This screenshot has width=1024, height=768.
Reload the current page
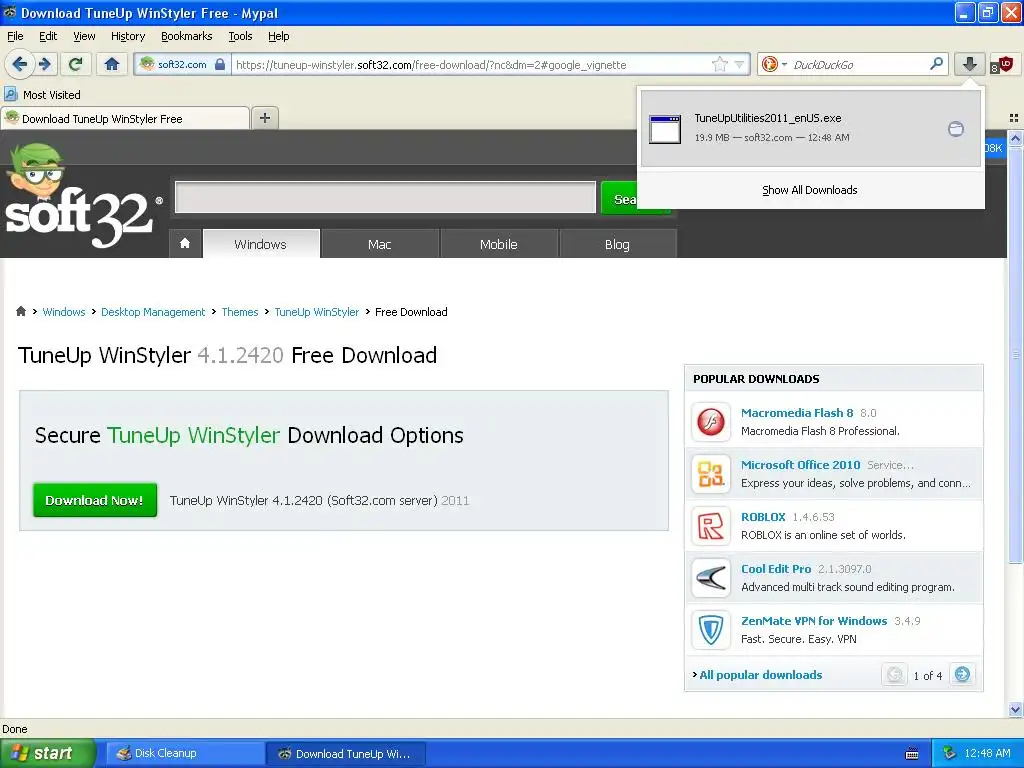tap(76, 64)
